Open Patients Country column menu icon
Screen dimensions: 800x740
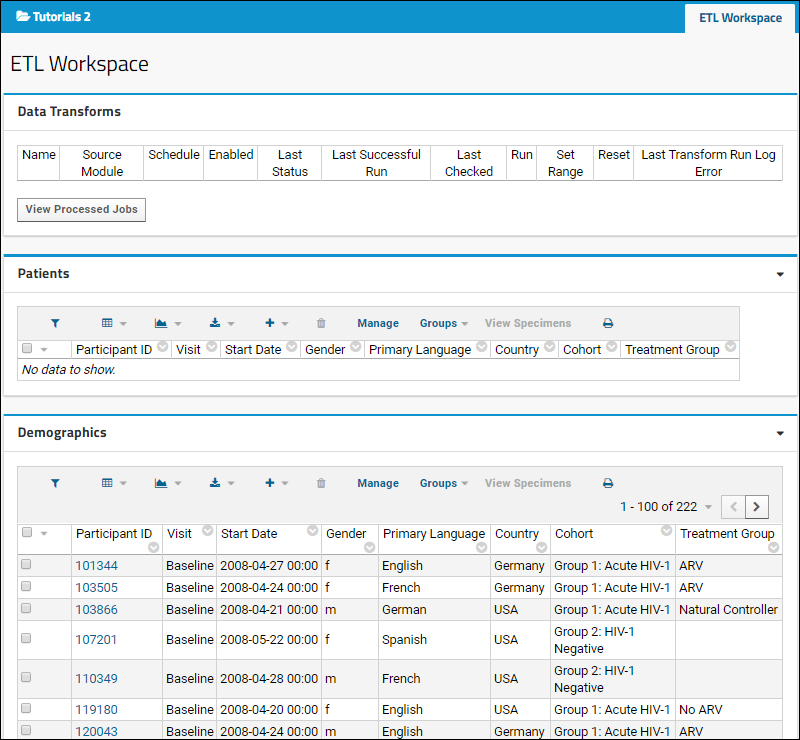549,347
